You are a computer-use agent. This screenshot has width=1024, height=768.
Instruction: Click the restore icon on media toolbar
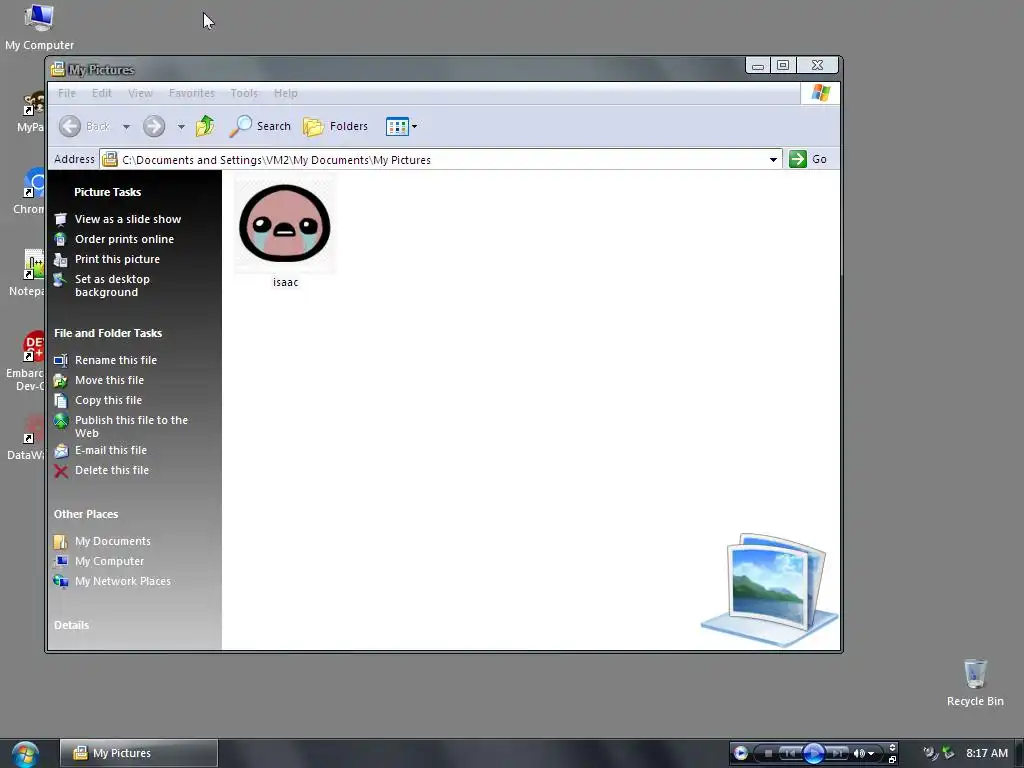tap(893, 759)
